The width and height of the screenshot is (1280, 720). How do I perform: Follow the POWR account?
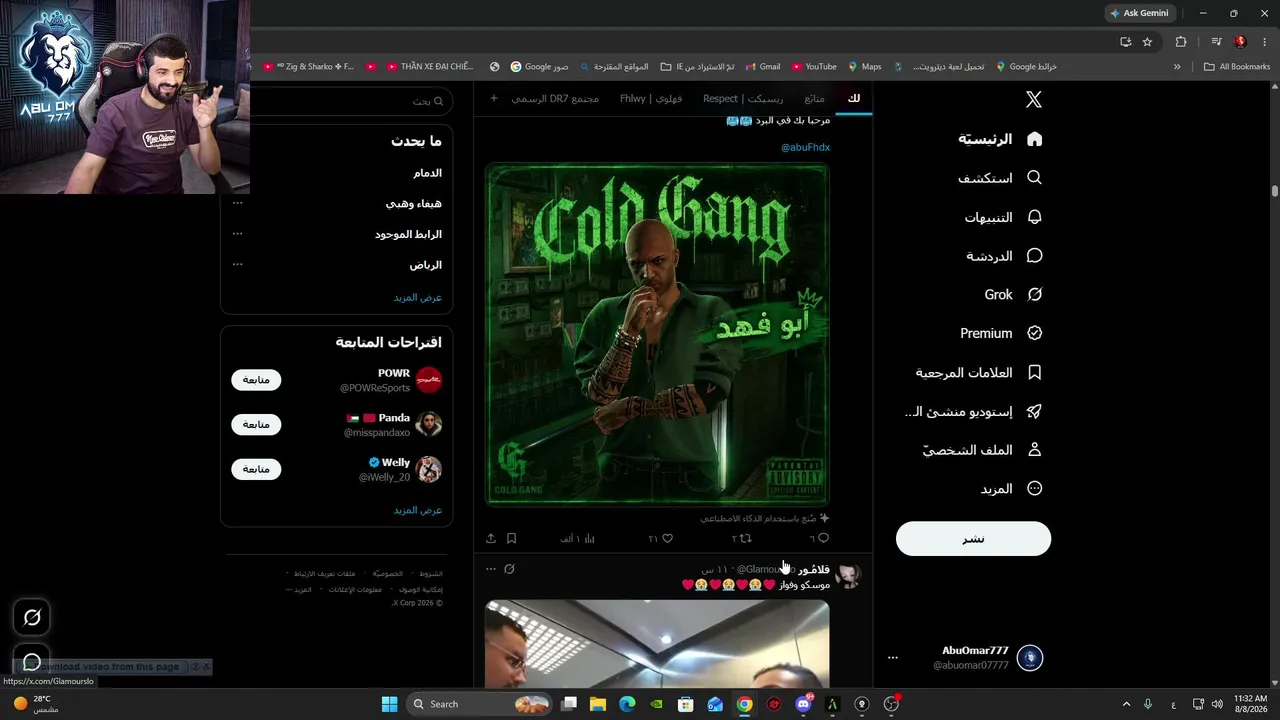point(256,380)
